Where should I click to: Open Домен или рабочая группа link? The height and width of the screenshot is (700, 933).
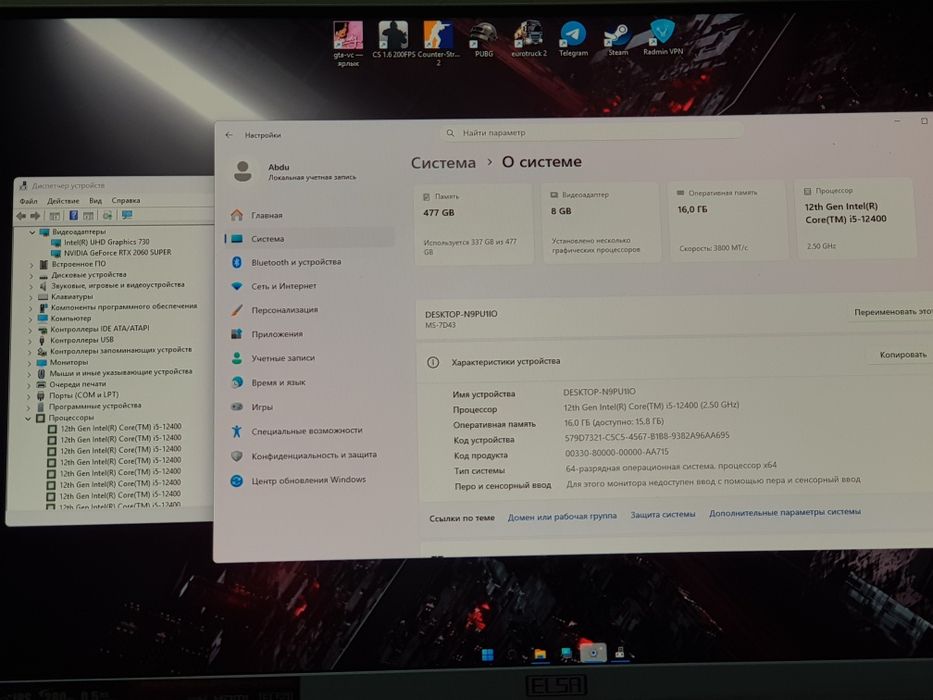point(562,517)
